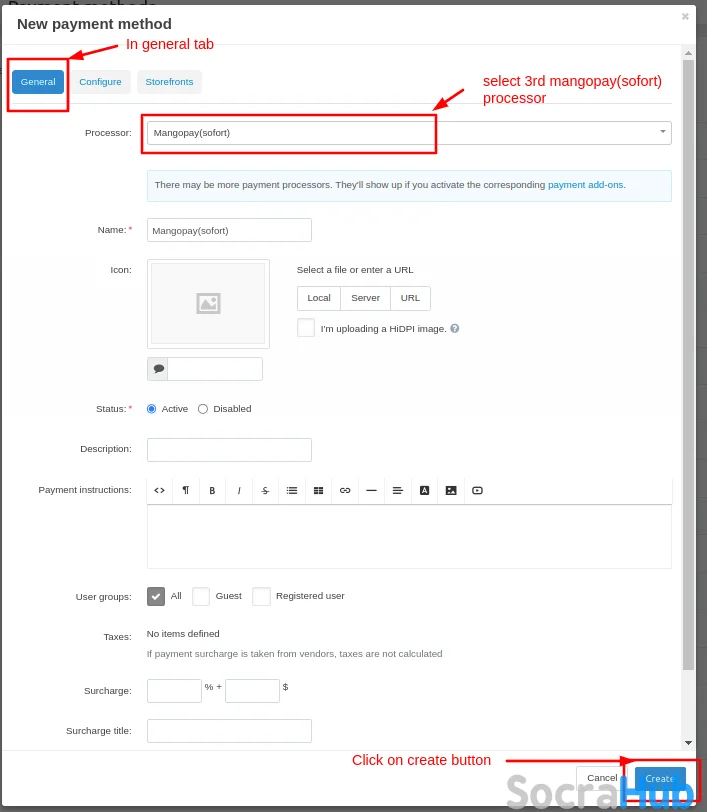
Task: Choose Server file source button
Action: [365, 298]
